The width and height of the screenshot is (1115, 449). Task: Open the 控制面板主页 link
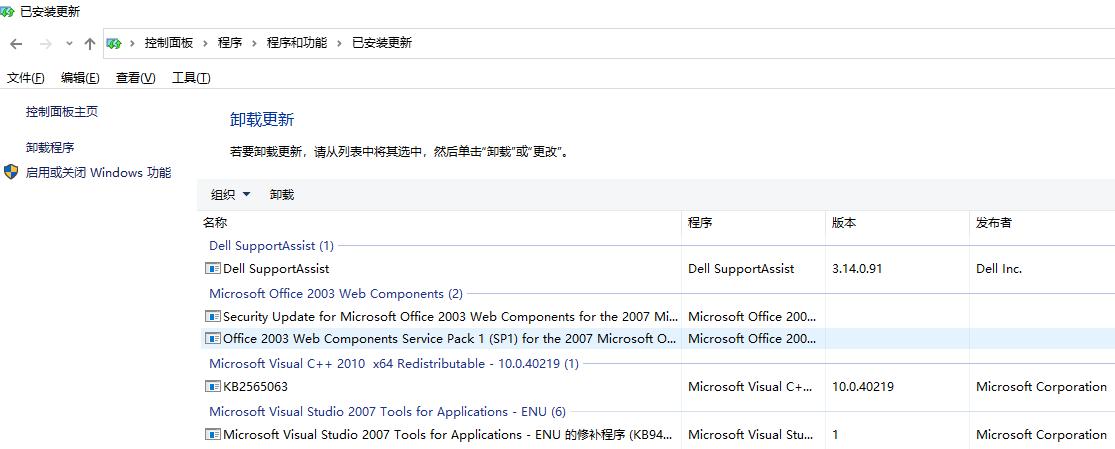[62, 112]
